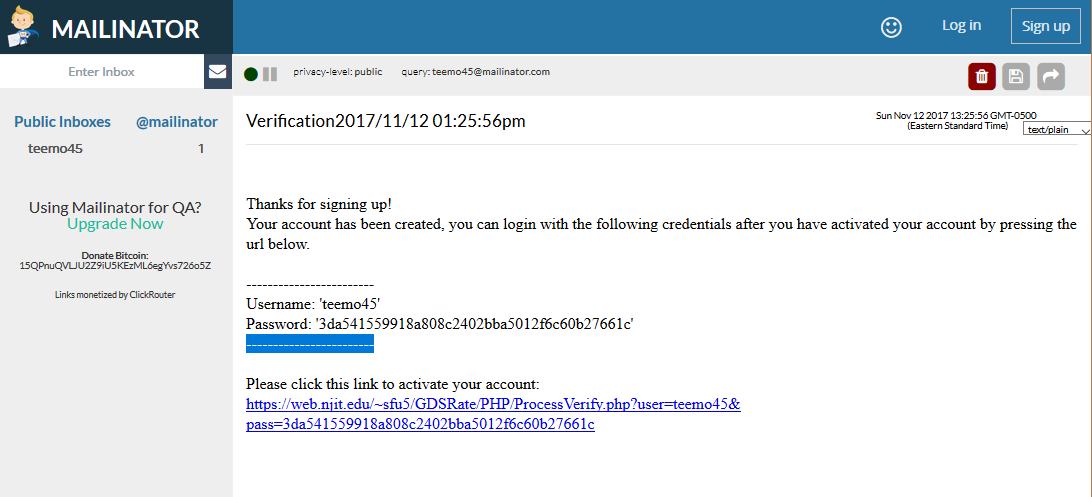
Task: Click 'Links monetized by ClickRouter' text
Action: 115,294
